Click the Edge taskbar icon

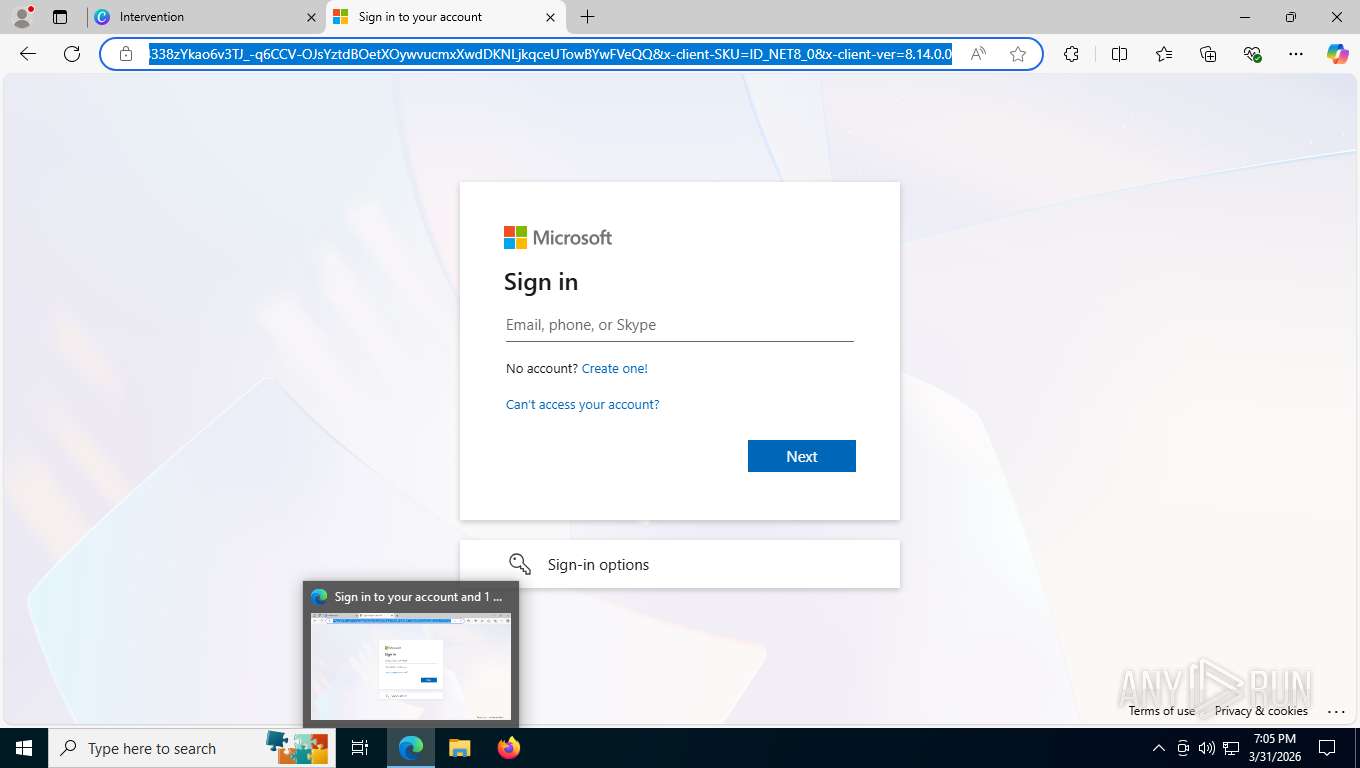pos(411,748)
